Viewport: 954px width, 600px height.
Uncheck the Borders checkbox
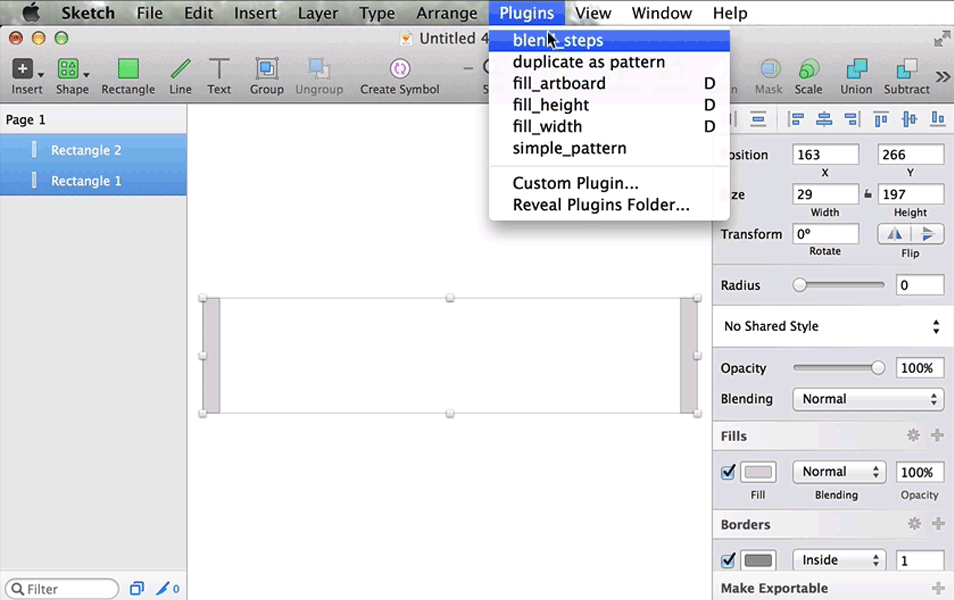click(x=728, y=560)
